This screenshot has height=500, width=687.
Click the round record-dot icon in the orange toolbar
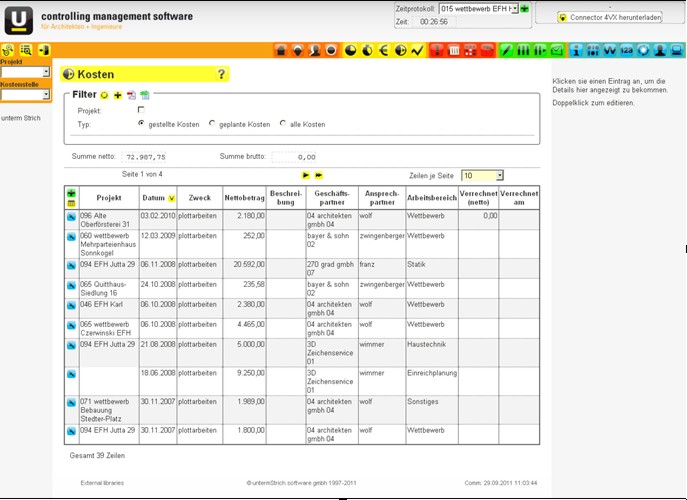331,50
